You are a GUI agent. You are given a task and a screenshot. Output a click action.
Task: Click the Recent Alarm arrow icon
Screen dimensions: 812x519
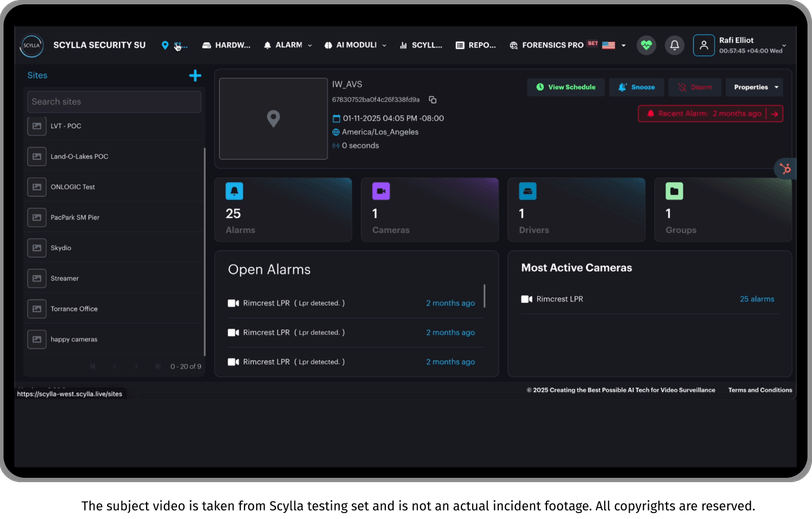coord(774,114)
